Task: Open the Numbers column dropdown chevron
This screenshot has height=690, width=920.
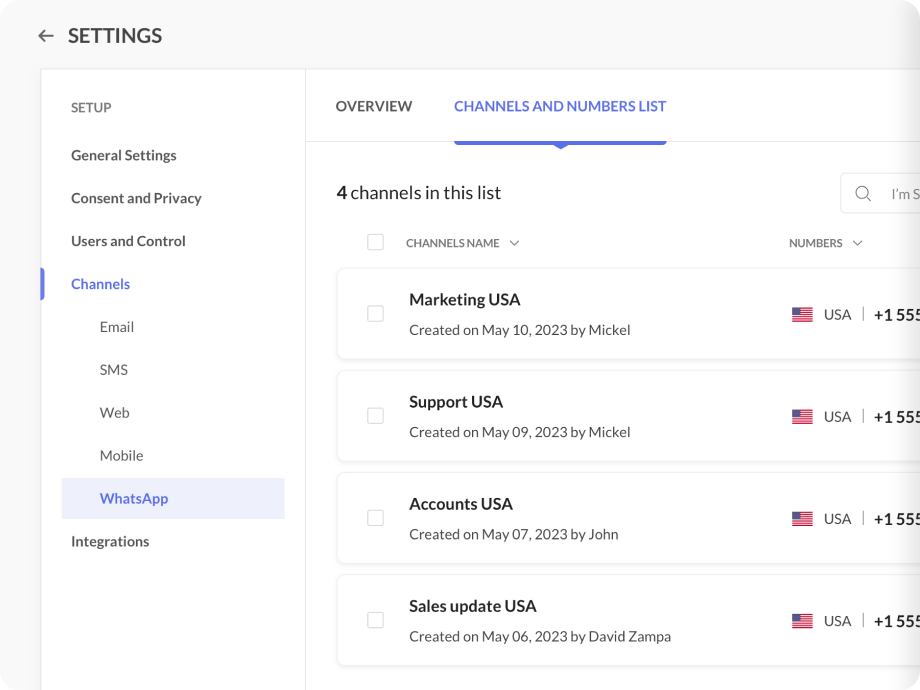Action: pyautogui.click(x=857, y=243)
